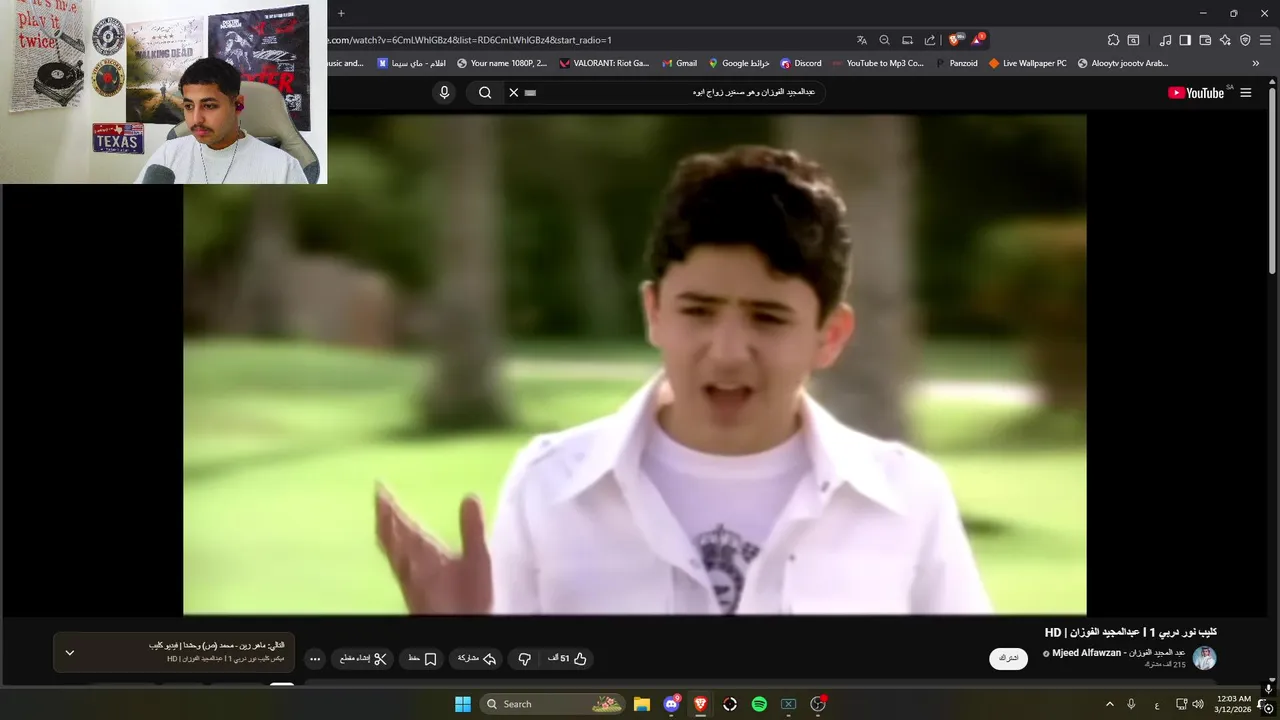Click the cast media icon in address bar
The height and width of the screenshot is (720, 1280).
click(x=907, y=40)
